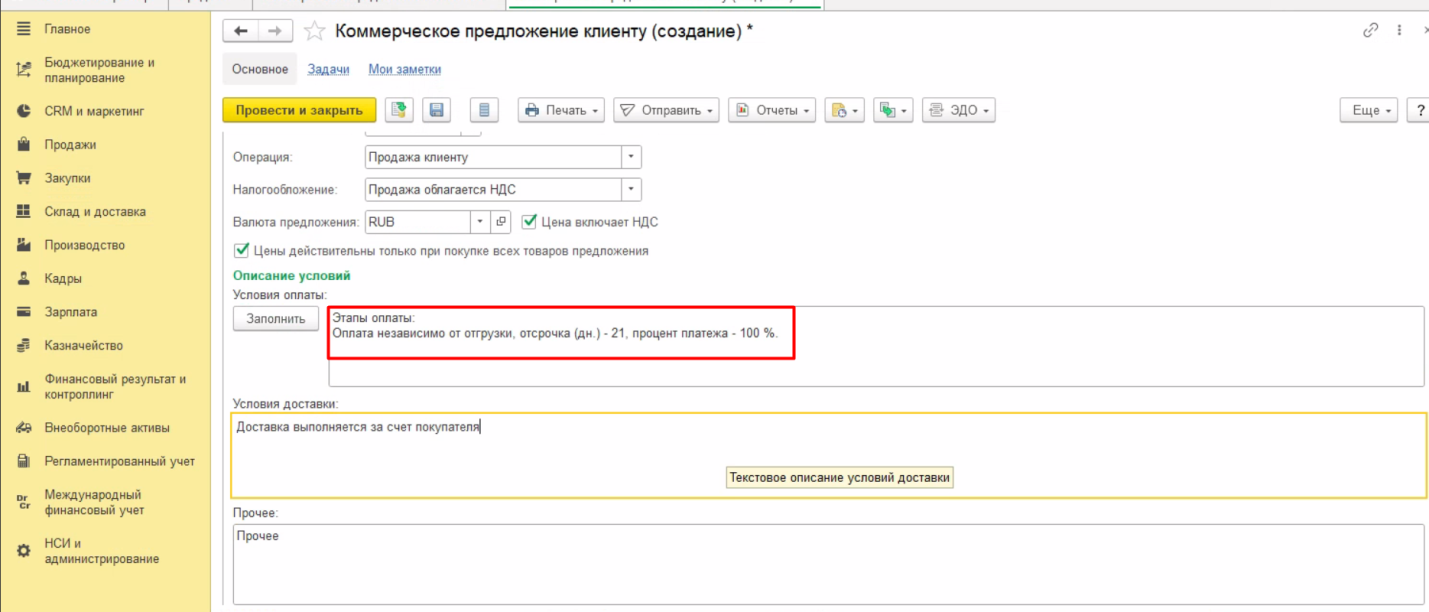Screen dimensions: 1429x612
Task: Open currency RUB form with open icon
Action: click(x=502, y=222)
